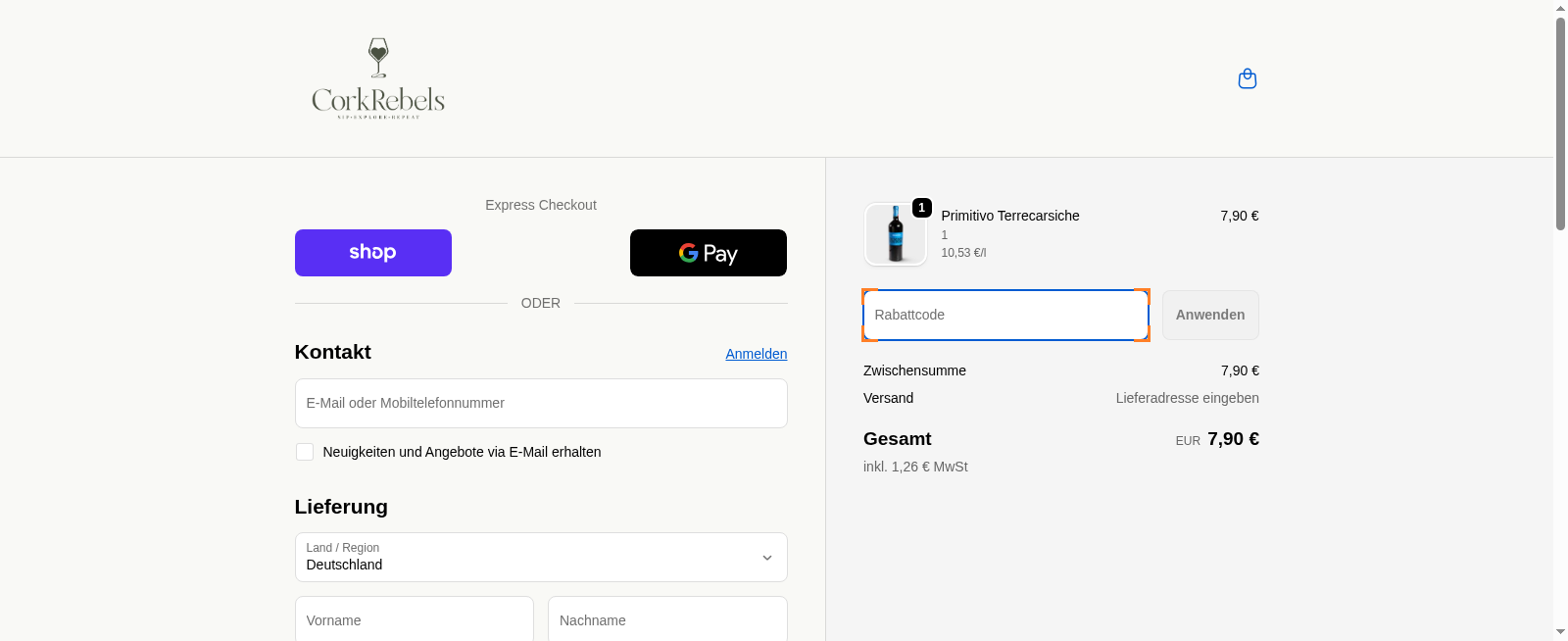Pay with the purple Shop button
The width and height of the screenshot is (1568, 641).
pyautogui.click(x=372, y=253)
